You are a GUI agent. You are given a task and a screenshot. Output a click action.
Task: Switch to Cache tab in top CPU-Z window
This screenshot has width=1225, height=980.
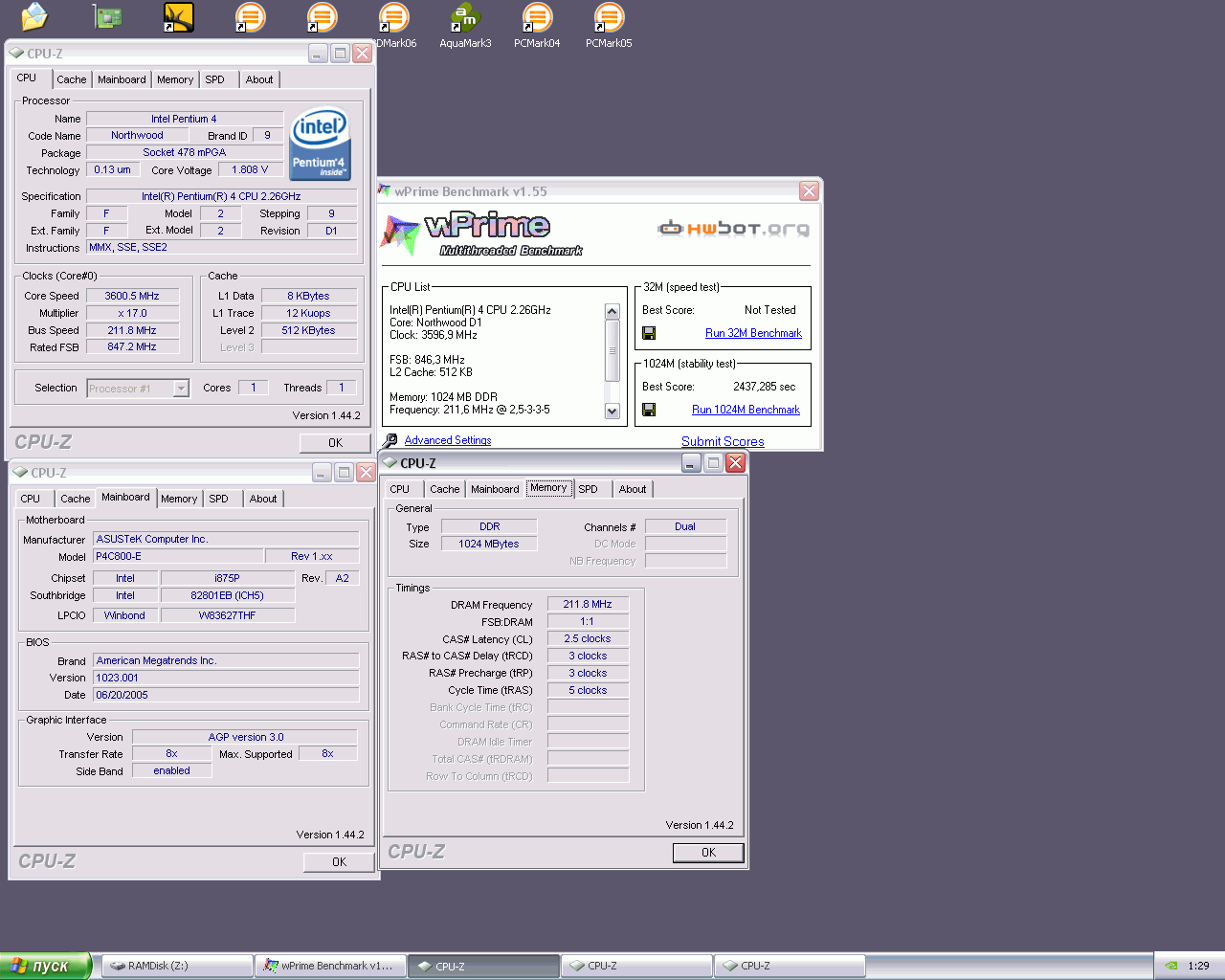(71, 79)
